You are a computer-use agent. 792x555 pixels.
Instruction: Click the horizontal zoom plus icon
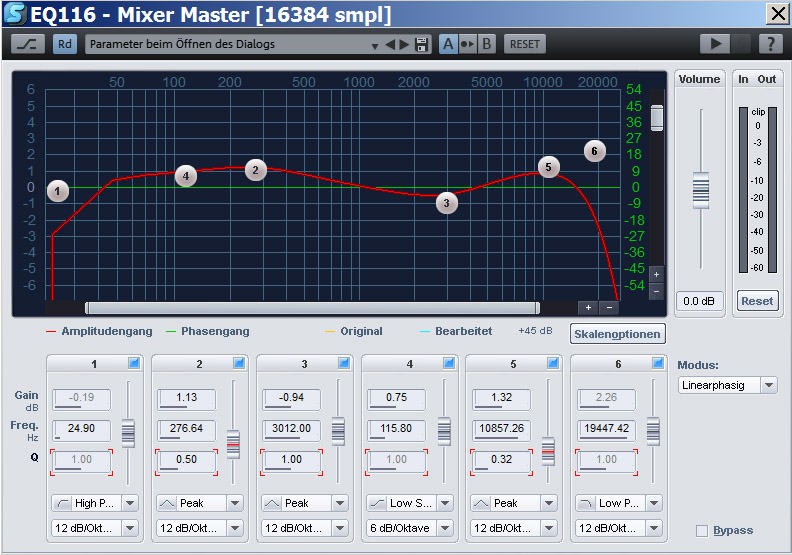click(588, 308)
